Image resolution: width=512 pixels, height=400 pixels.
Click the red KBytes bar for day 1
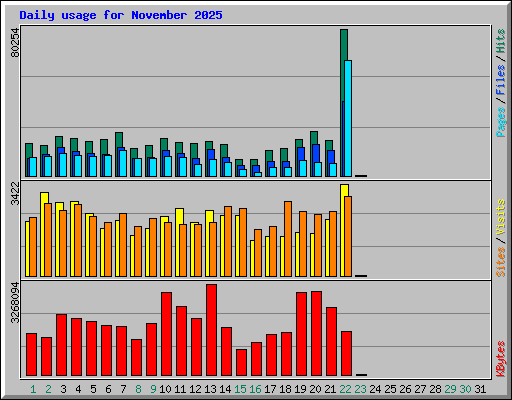coord(31,355)
